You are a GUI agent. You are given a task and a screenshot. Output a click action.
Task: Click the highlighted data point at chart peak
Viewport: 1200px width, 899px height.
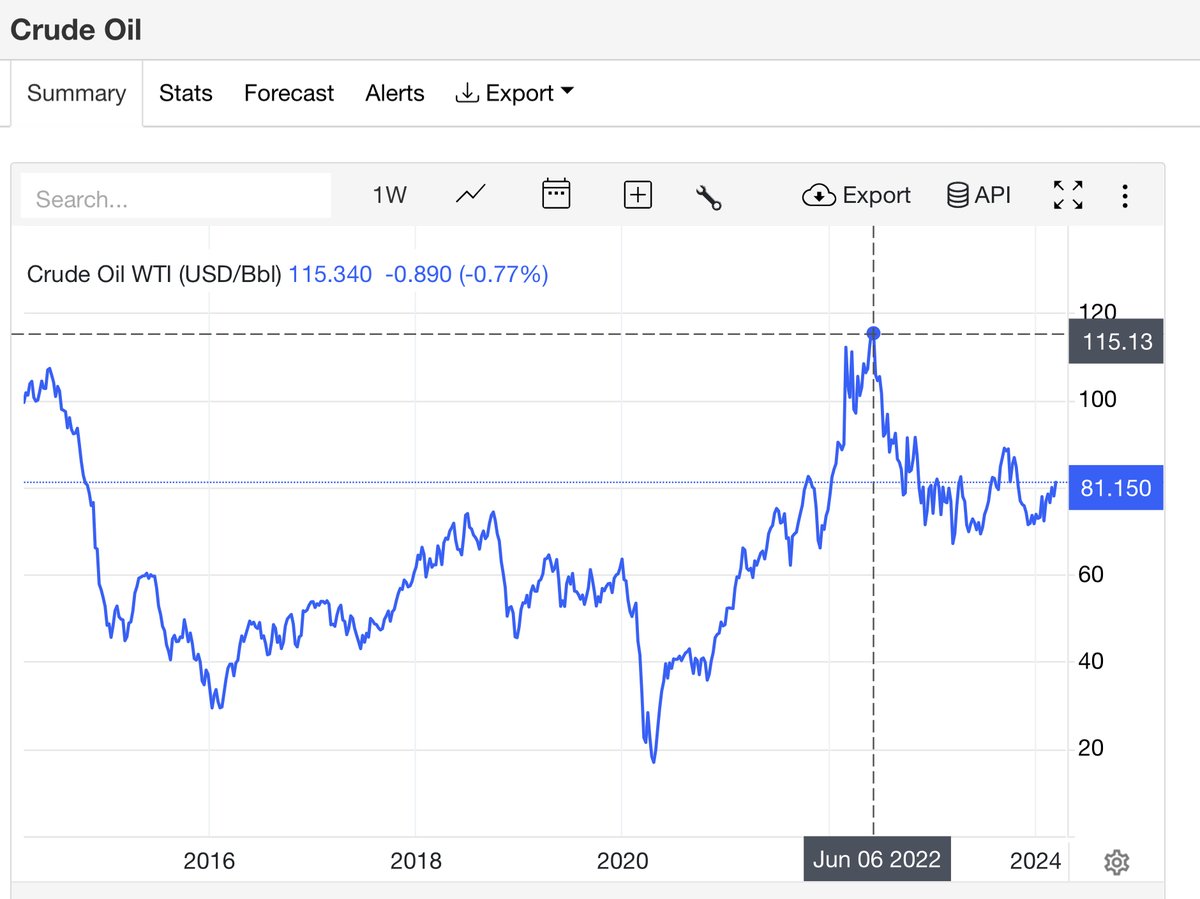[x=874, y=333]
